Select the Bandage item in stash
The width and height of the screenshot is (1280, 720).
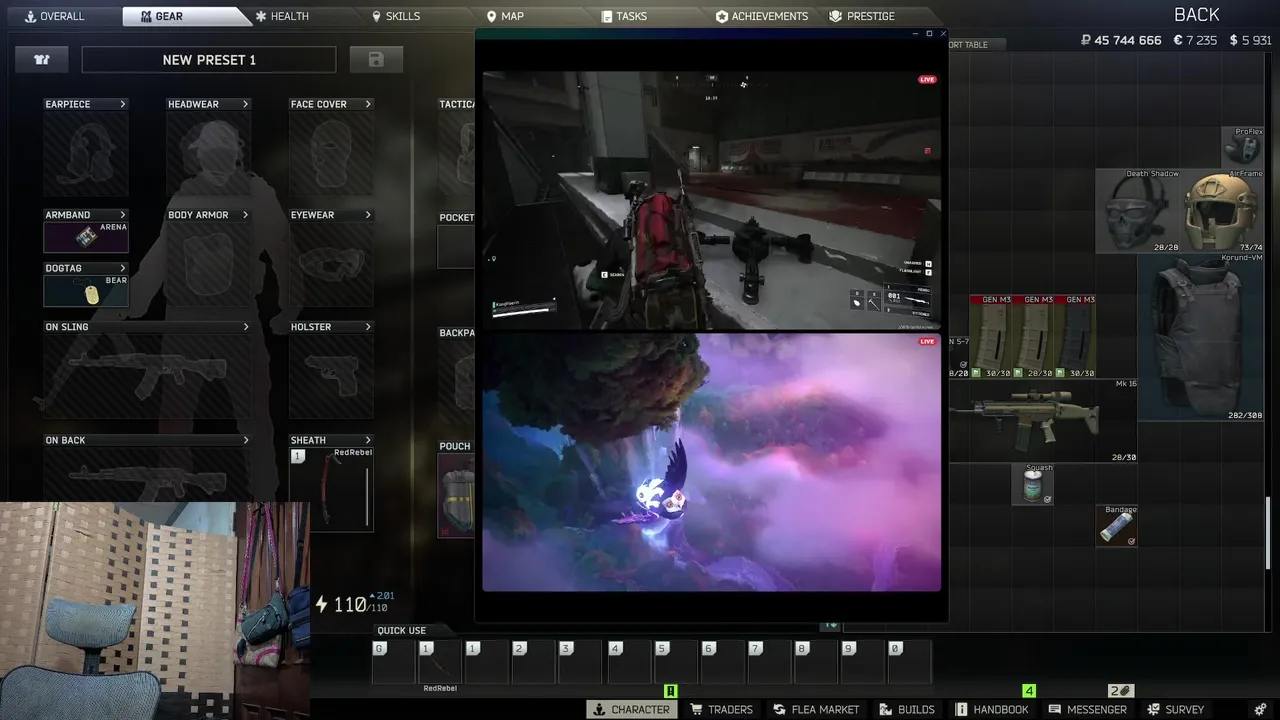(1117, 526)
